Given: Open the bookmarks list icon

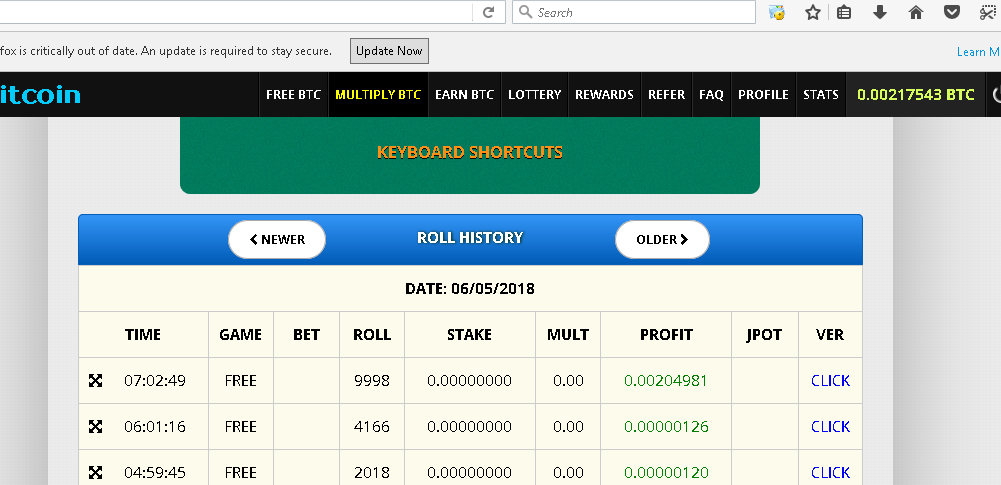Looking at the screenshot, I should tap(844, 12).
